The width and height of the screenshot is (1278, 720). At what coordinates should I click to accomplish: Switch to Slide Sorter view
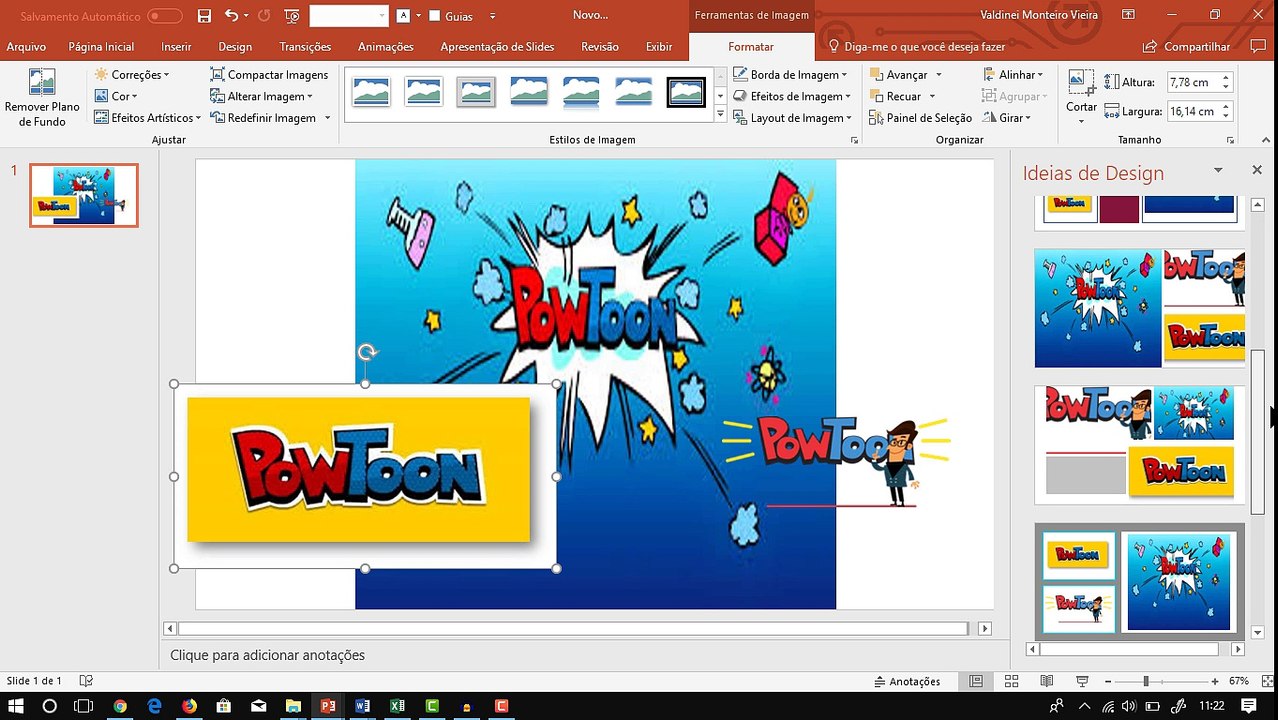click(1011, 681)
